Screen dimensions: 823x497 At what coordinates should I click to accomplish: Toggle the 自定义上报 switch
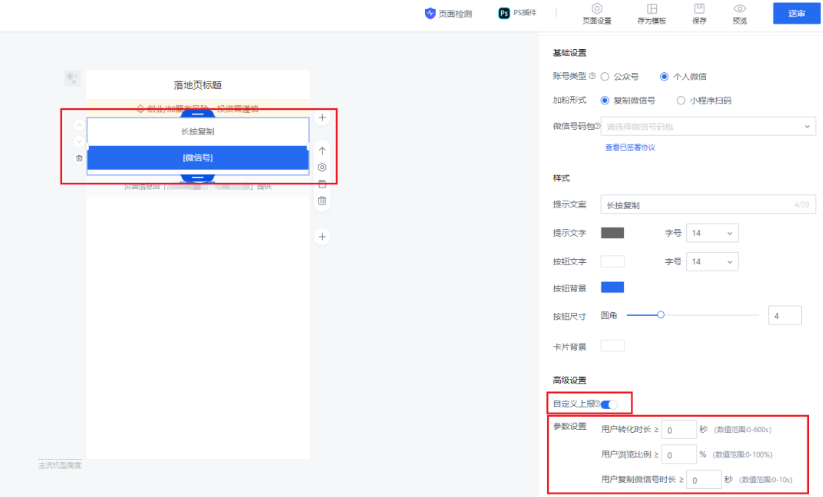(x=609, y=404)
